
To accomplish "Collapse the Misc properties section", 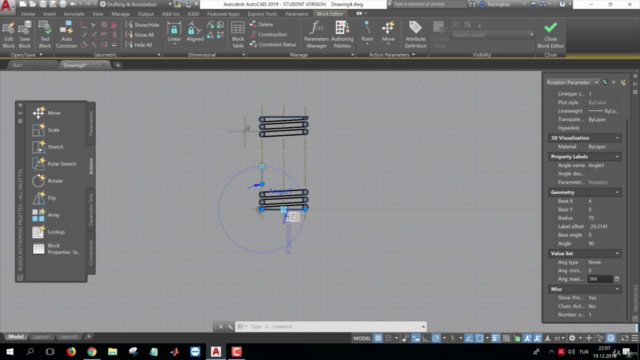I will click(x=617, y=289).
